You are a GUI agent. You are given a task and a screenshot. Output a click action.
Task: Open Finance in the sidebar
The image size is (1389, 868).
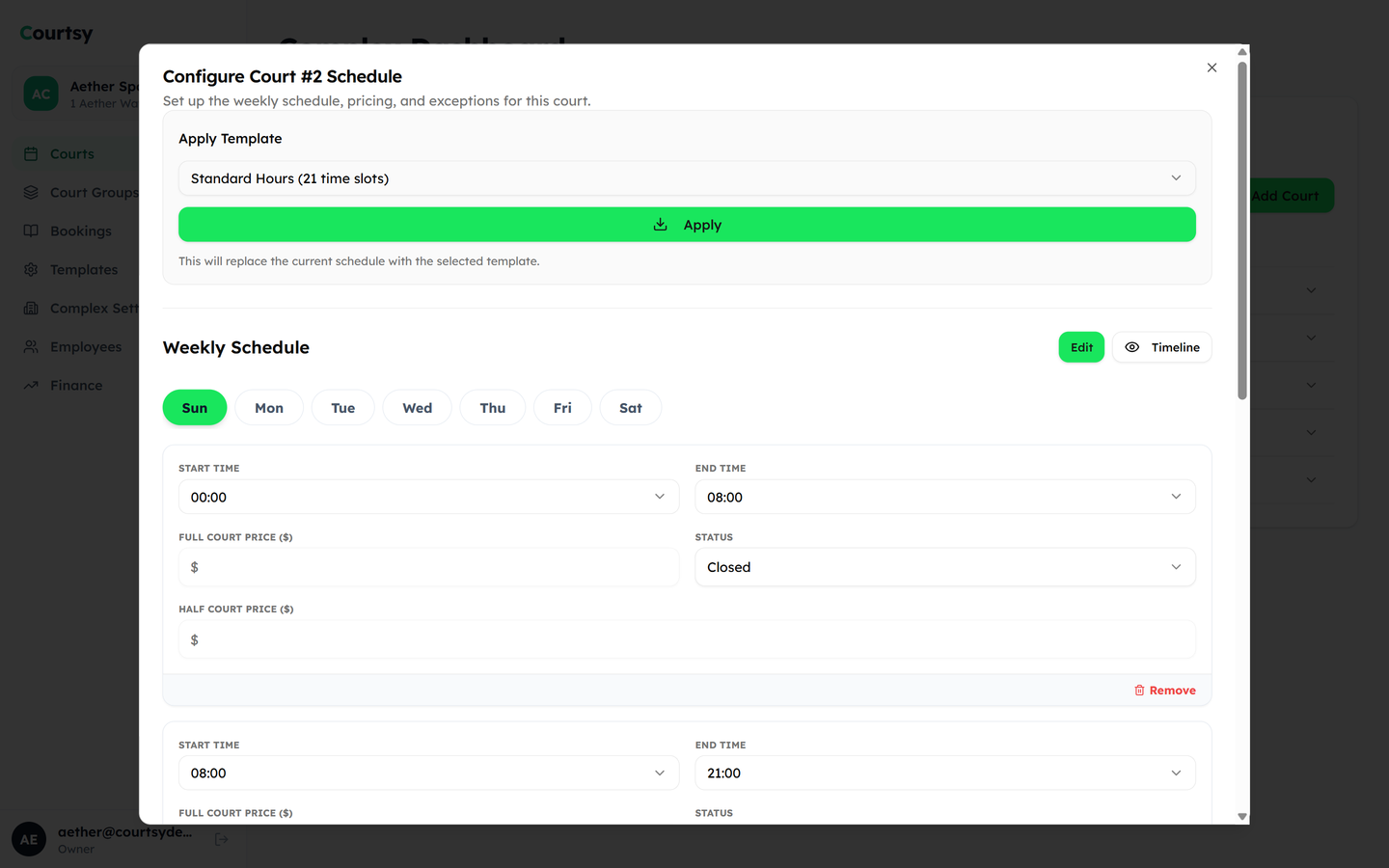(76, 386)
